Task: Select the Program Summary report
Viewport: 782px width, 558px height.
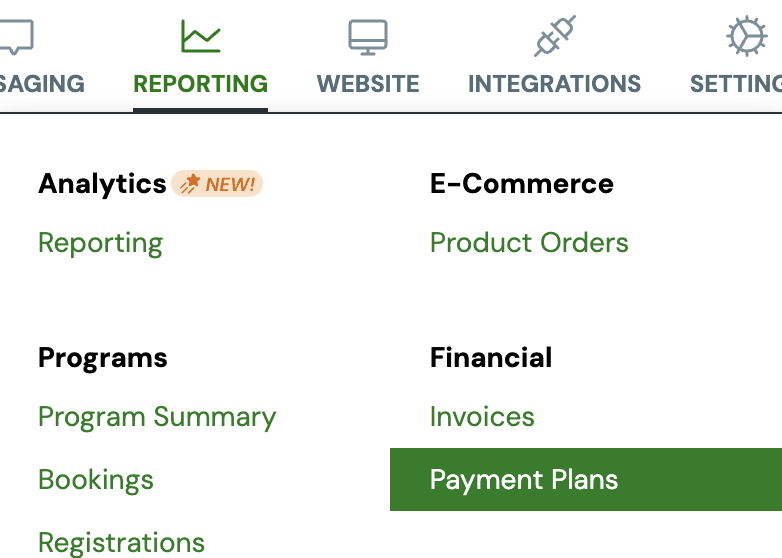Action: pyautogui.click(x=157, y=417)
